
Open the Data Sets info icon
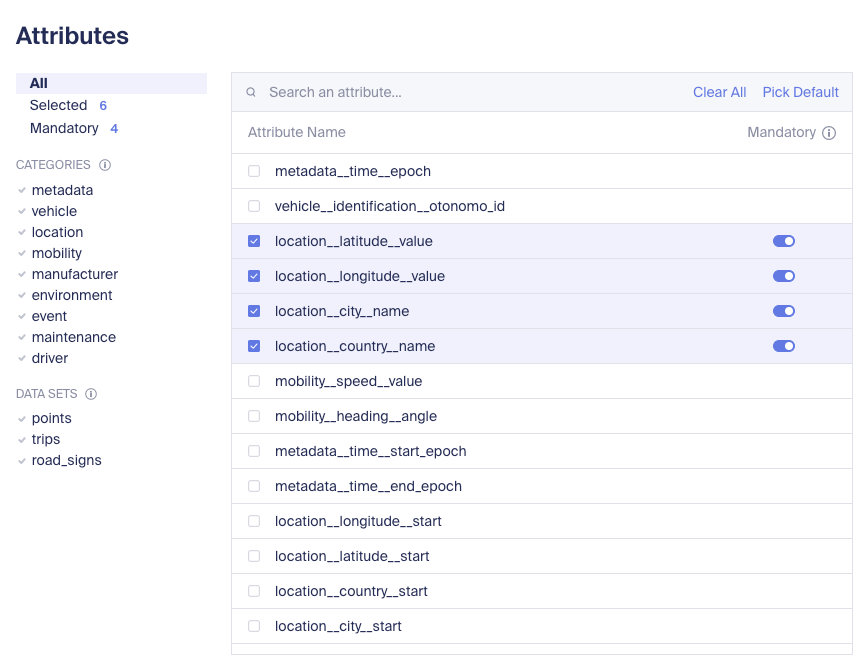[91, 394]
